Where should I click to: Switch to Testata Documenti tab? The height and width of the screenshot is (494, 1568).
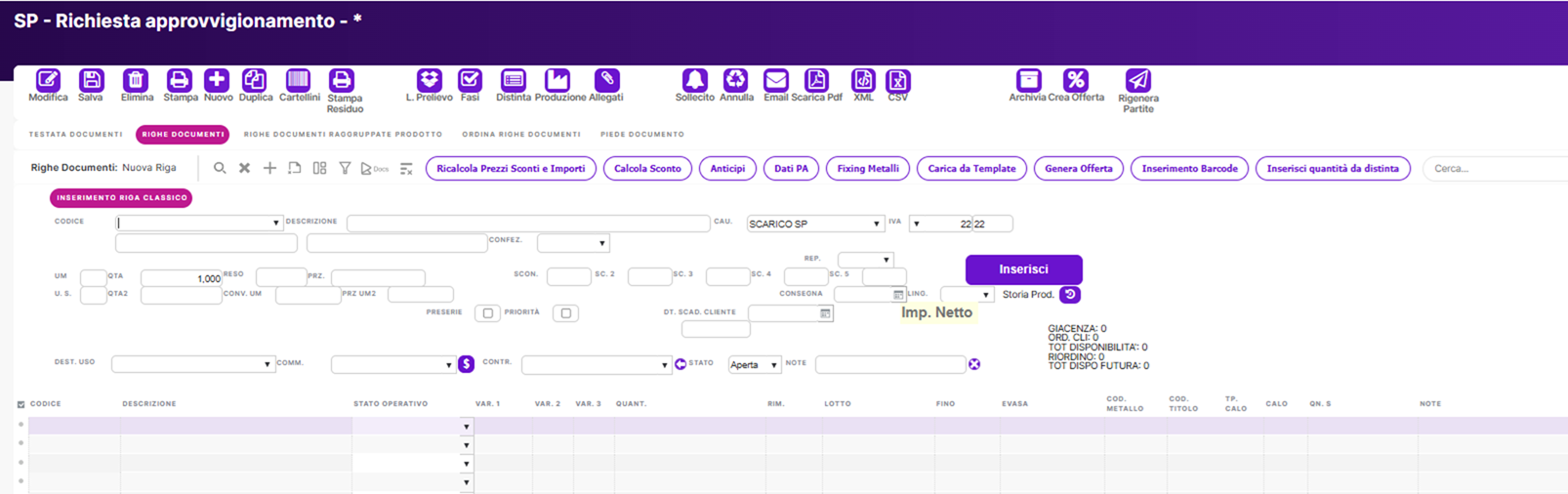75,135
